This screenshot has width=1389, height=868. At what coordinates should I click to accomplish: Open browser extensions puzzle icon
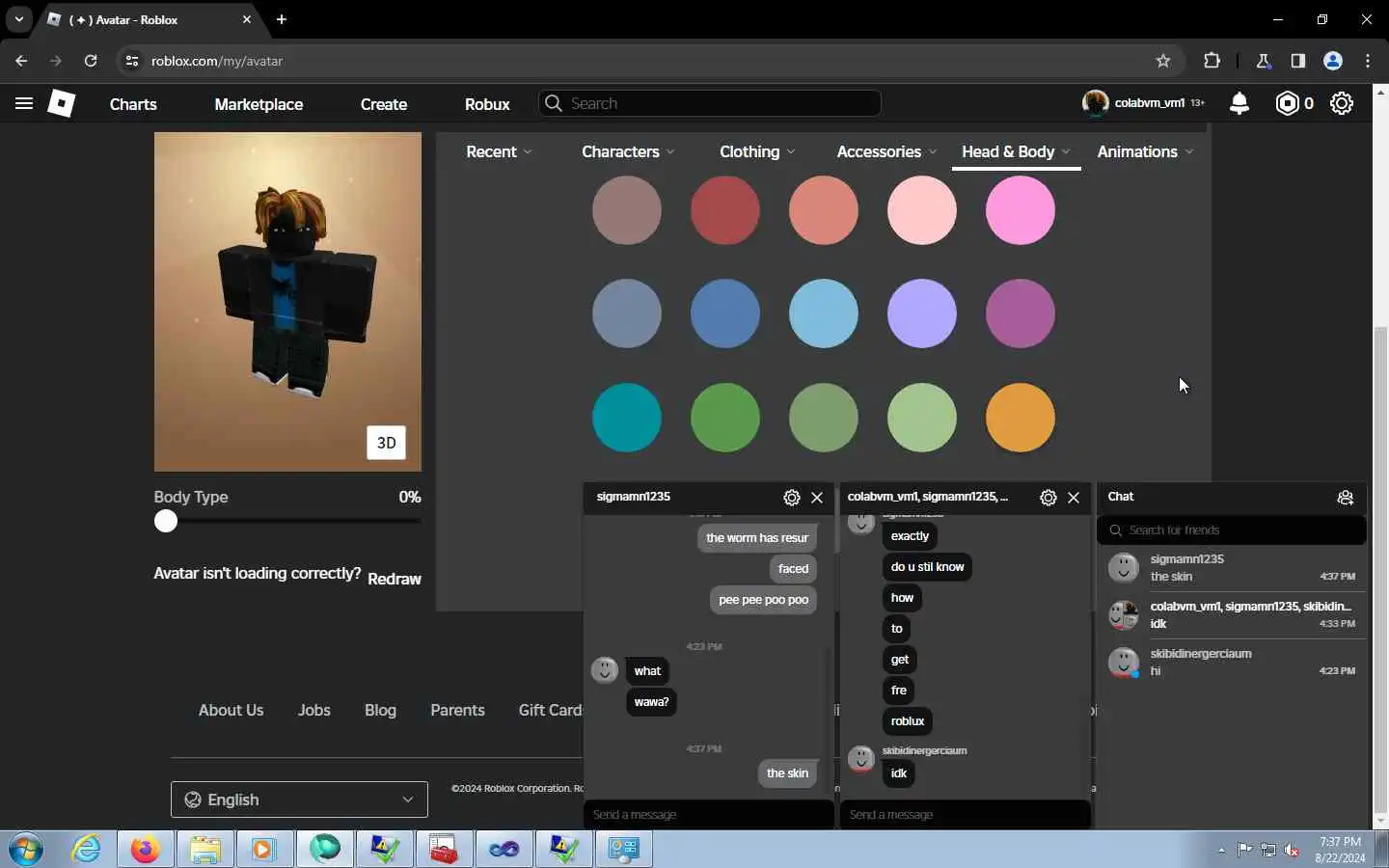(x=1212, y=61)
